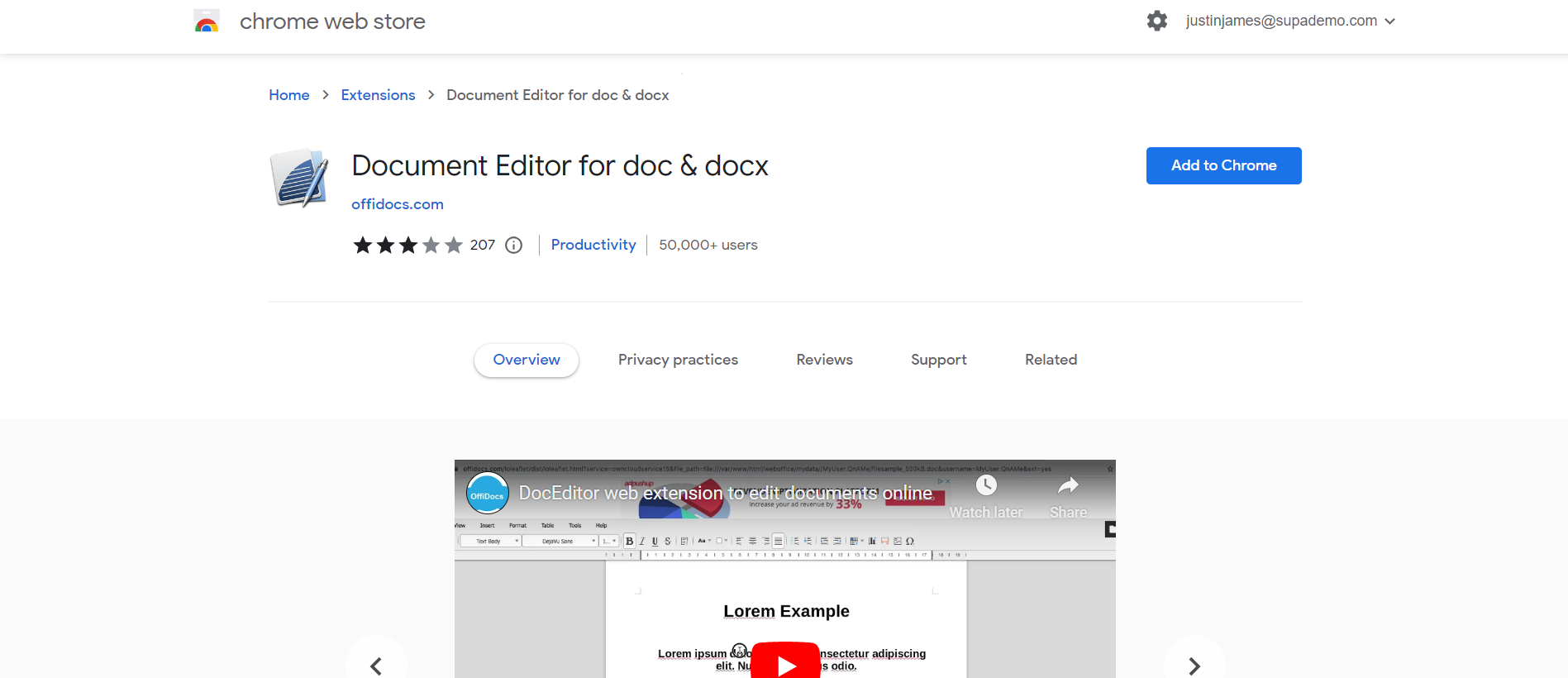Go to the previous screenshot with the left arrow
1568x678 pixels.
pyautogui.click(x=376, y=666)
